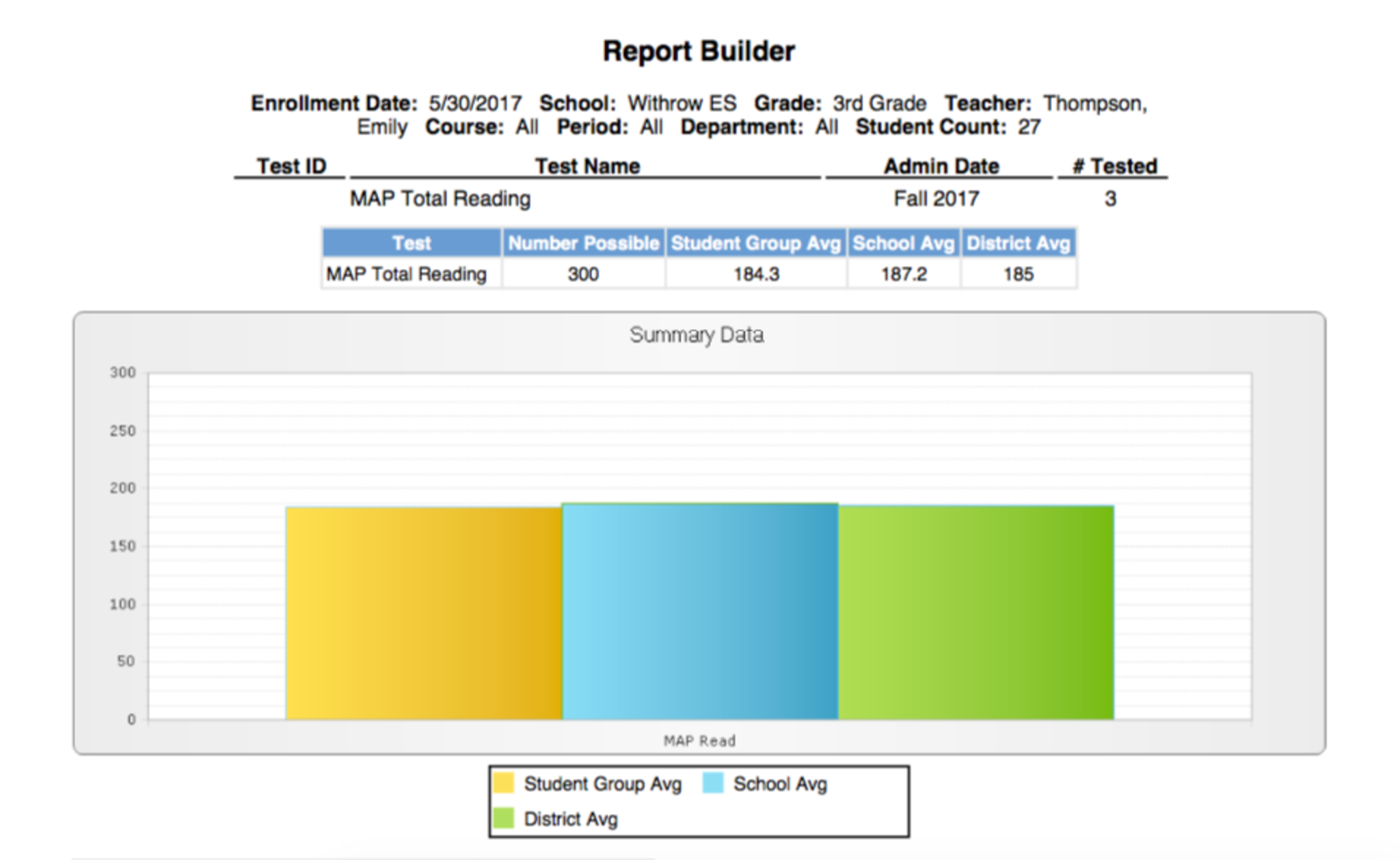Click the # Tested column header

pos(1114,166)
